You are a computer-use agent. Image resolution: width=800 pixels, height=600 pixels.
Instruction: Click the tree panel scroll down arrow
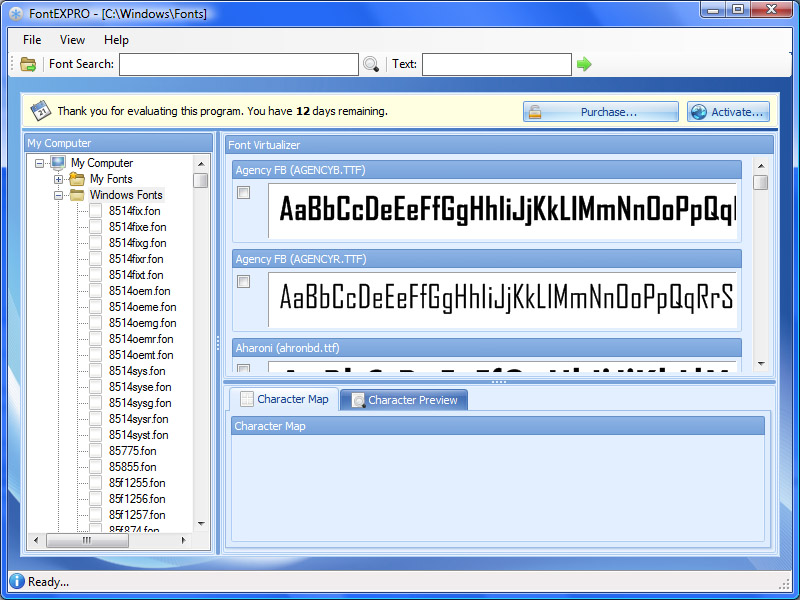(201, 523)
